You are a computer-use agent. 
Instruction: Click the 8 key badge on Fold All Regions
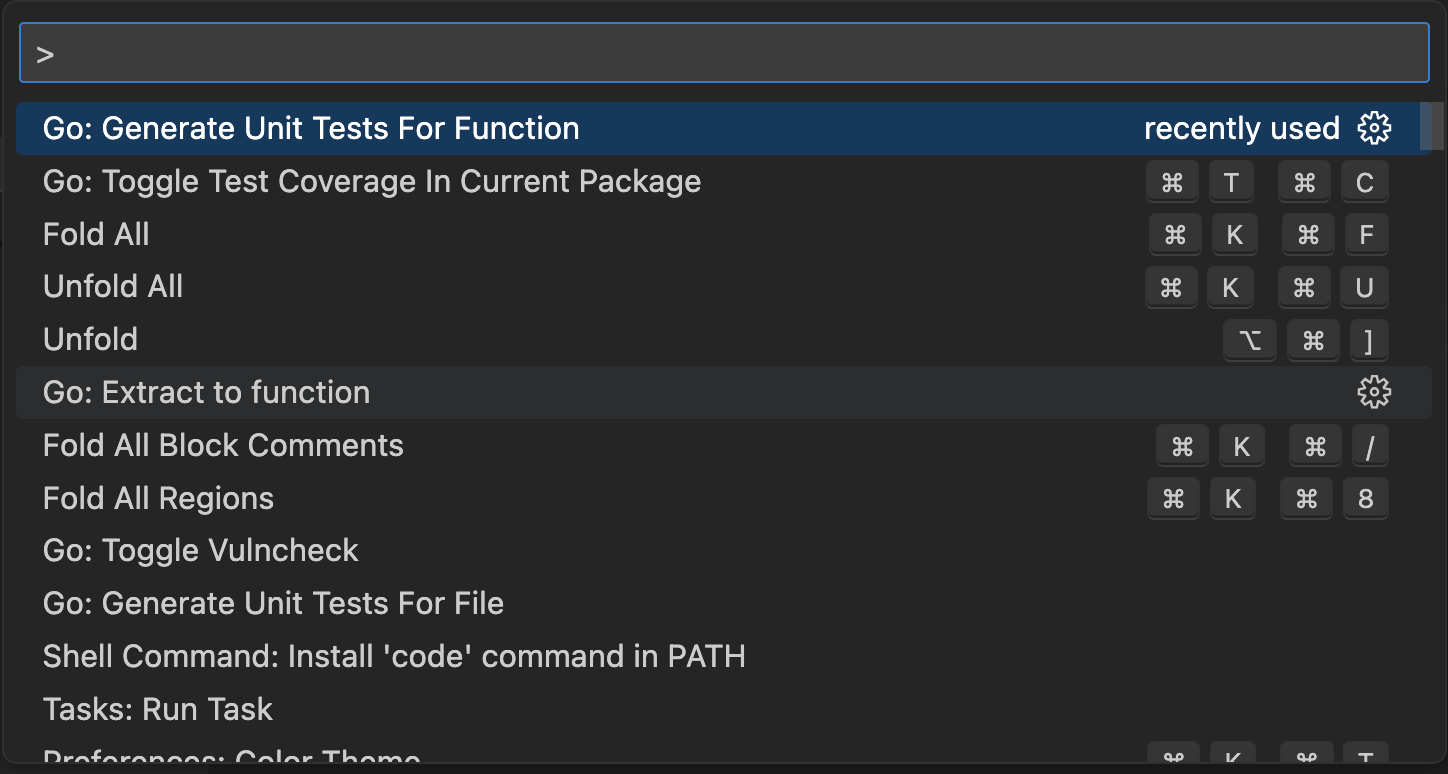click(1366, 498)
